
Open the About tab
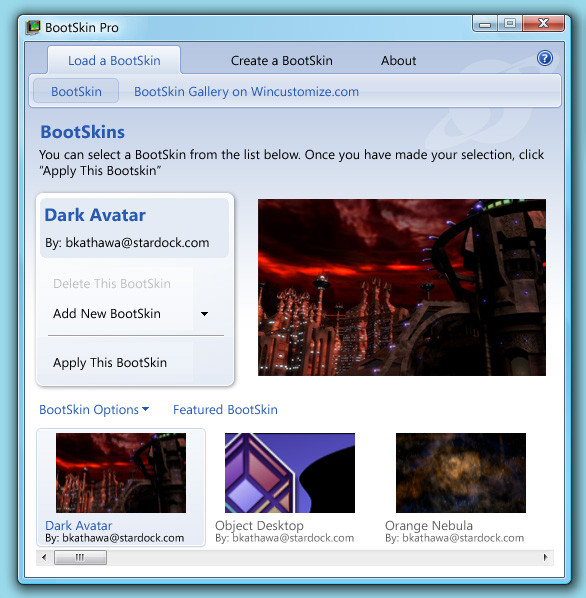398,60
